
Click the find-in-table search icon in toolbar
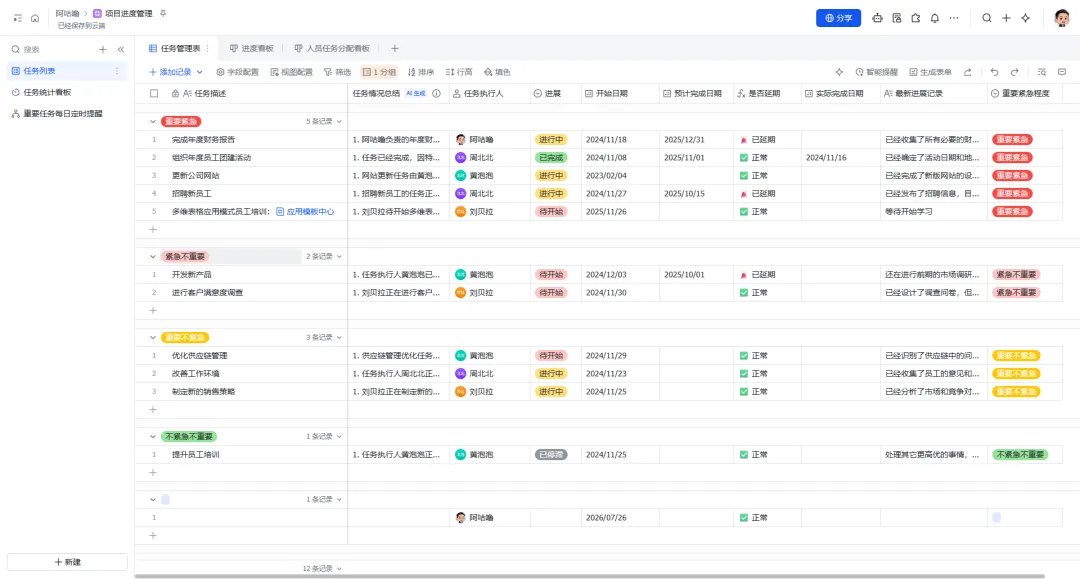[1041, 72]
